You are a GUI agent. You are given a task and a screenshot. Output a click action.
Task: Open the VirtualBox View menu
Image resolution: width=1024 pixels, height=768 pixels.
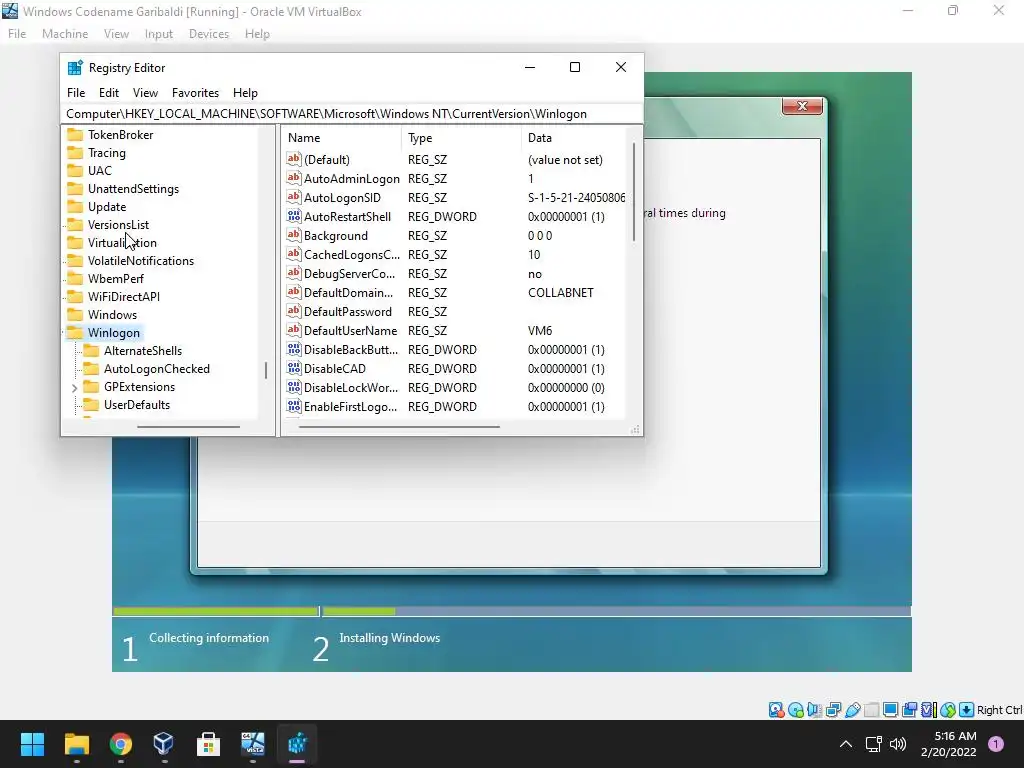[x=116, y=34]
